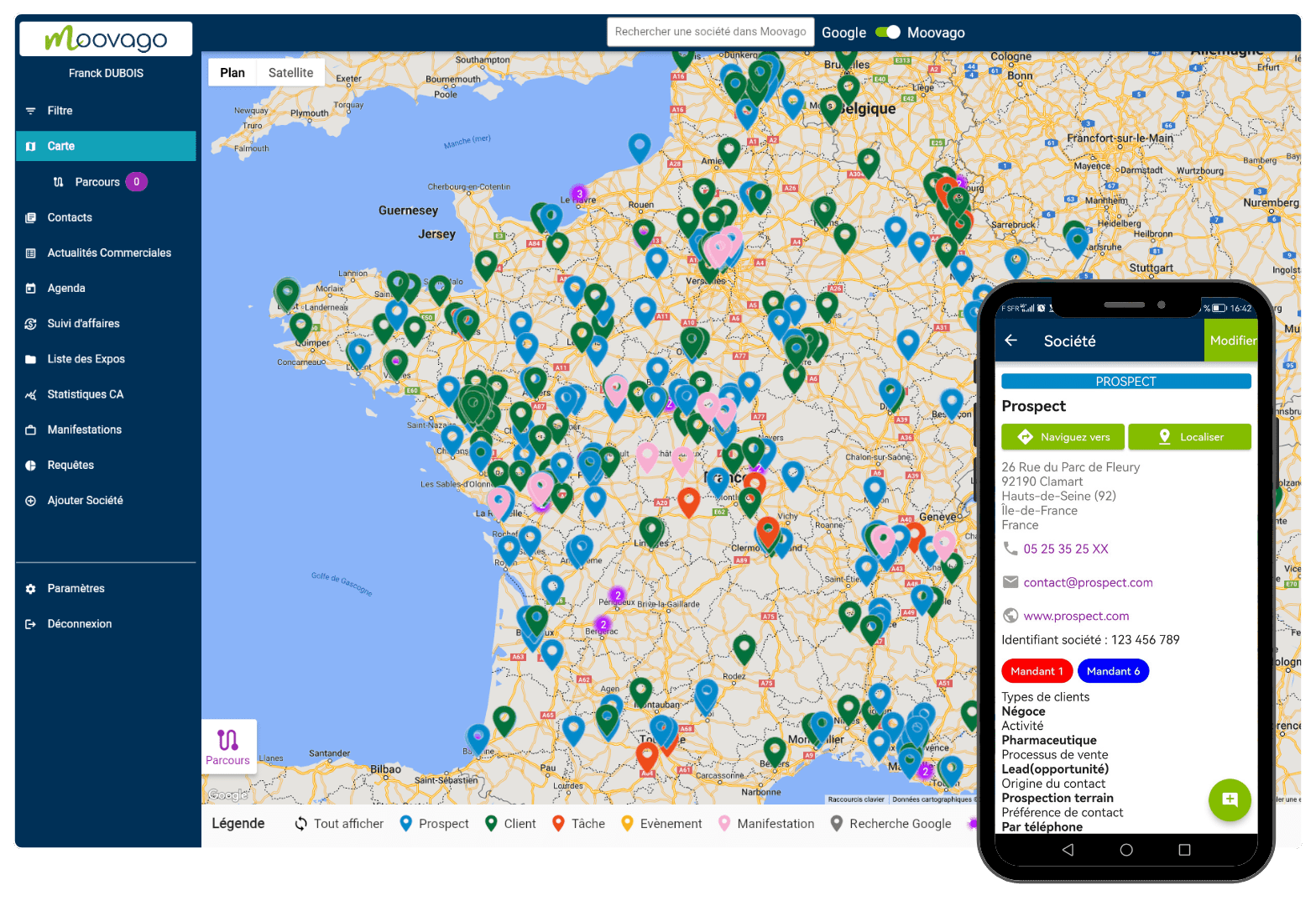Image resolution: width=1316 pixels, height=906 pixels.
Task: Click the purple cluster marker 3 near Le Havre
Action: tap(578, 194)
